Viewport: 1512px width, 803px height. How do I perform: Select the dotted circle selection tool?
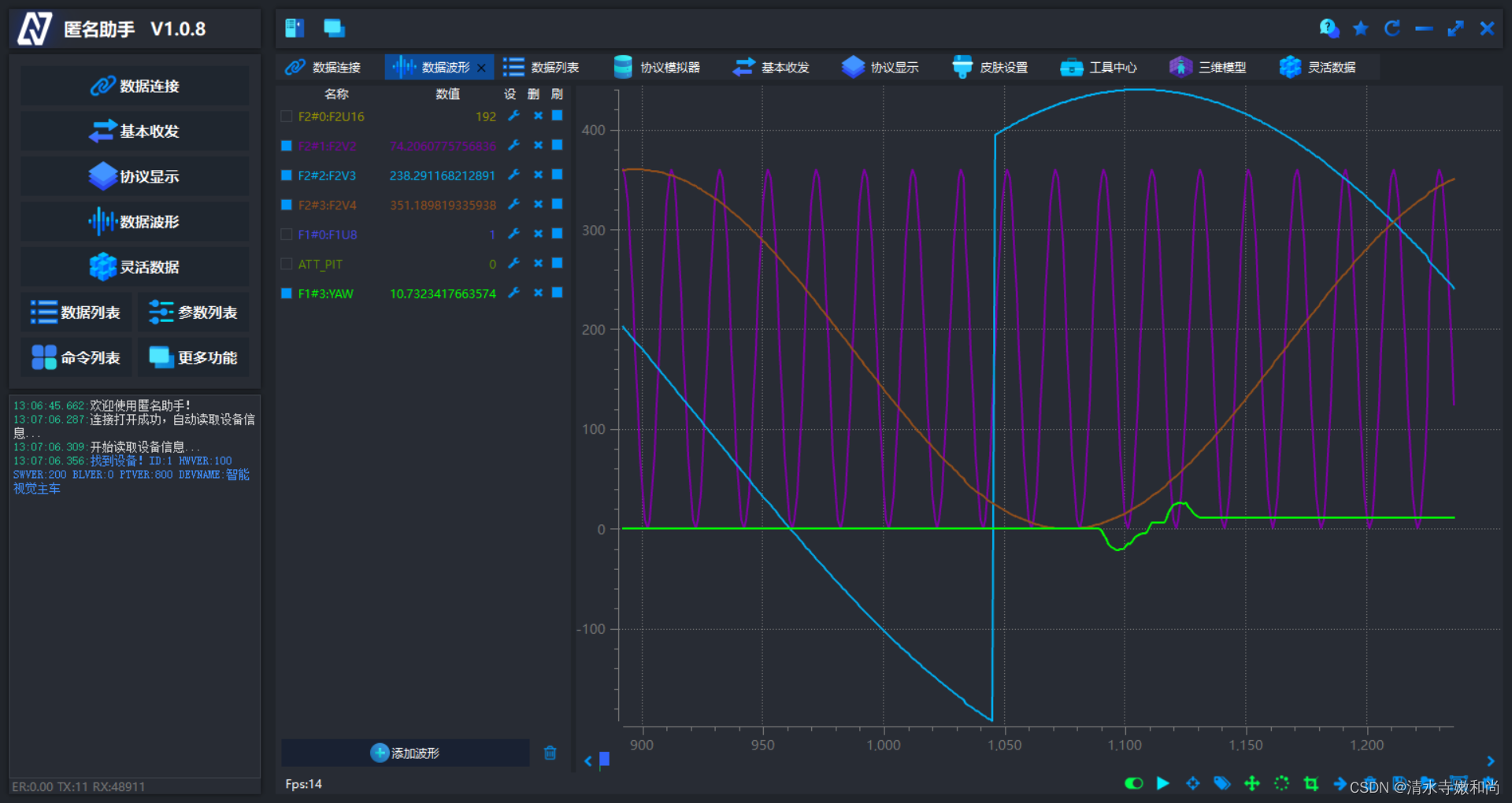pos(1281,783)
